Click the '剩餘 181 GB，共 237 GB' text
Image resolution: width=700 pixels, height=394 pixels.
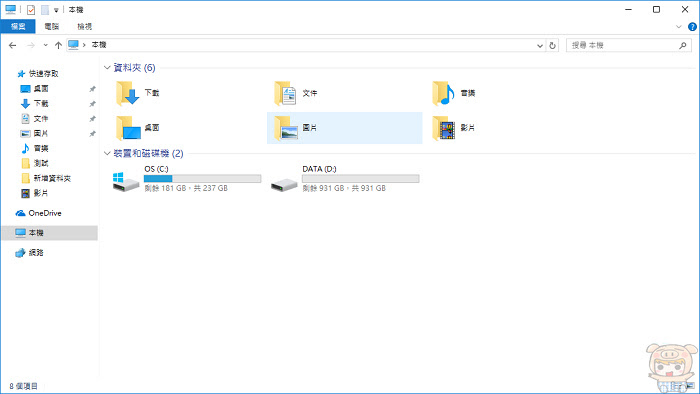[186, 188]
